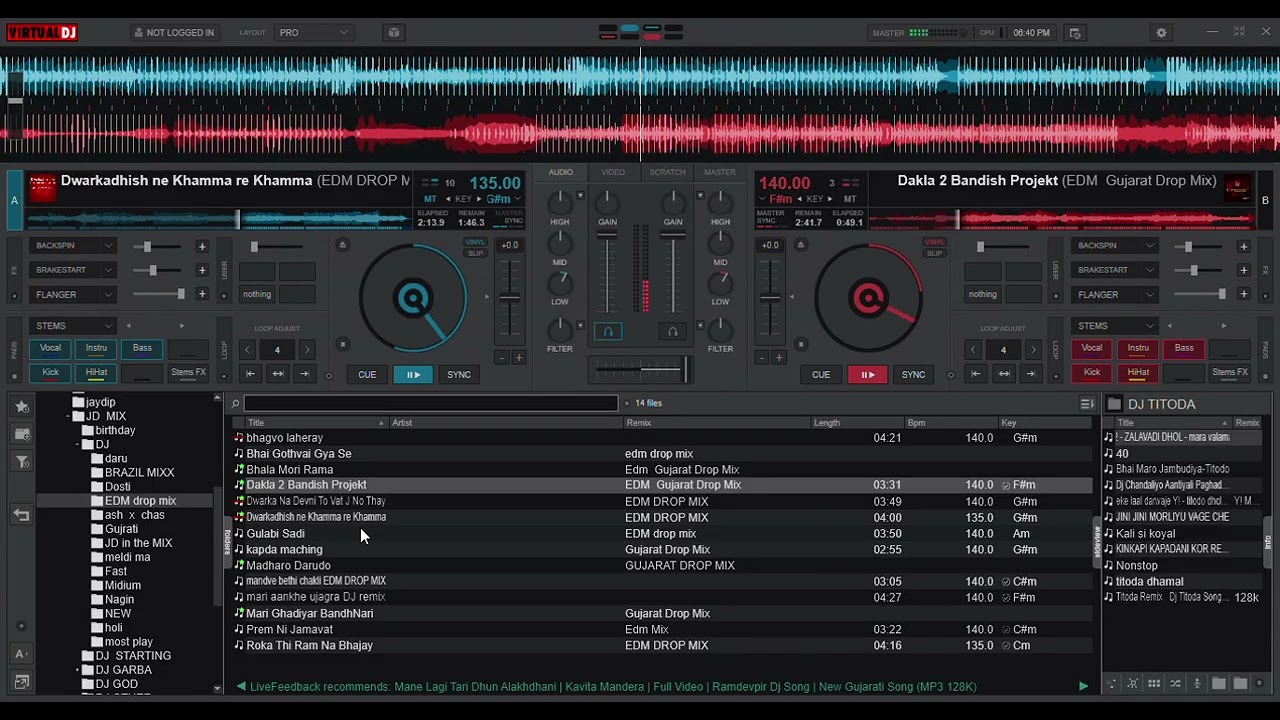The height and width of the screenshot is (720, 1280).
Task: Select the Gulabi Sadi track row
Action: point(662,534)
